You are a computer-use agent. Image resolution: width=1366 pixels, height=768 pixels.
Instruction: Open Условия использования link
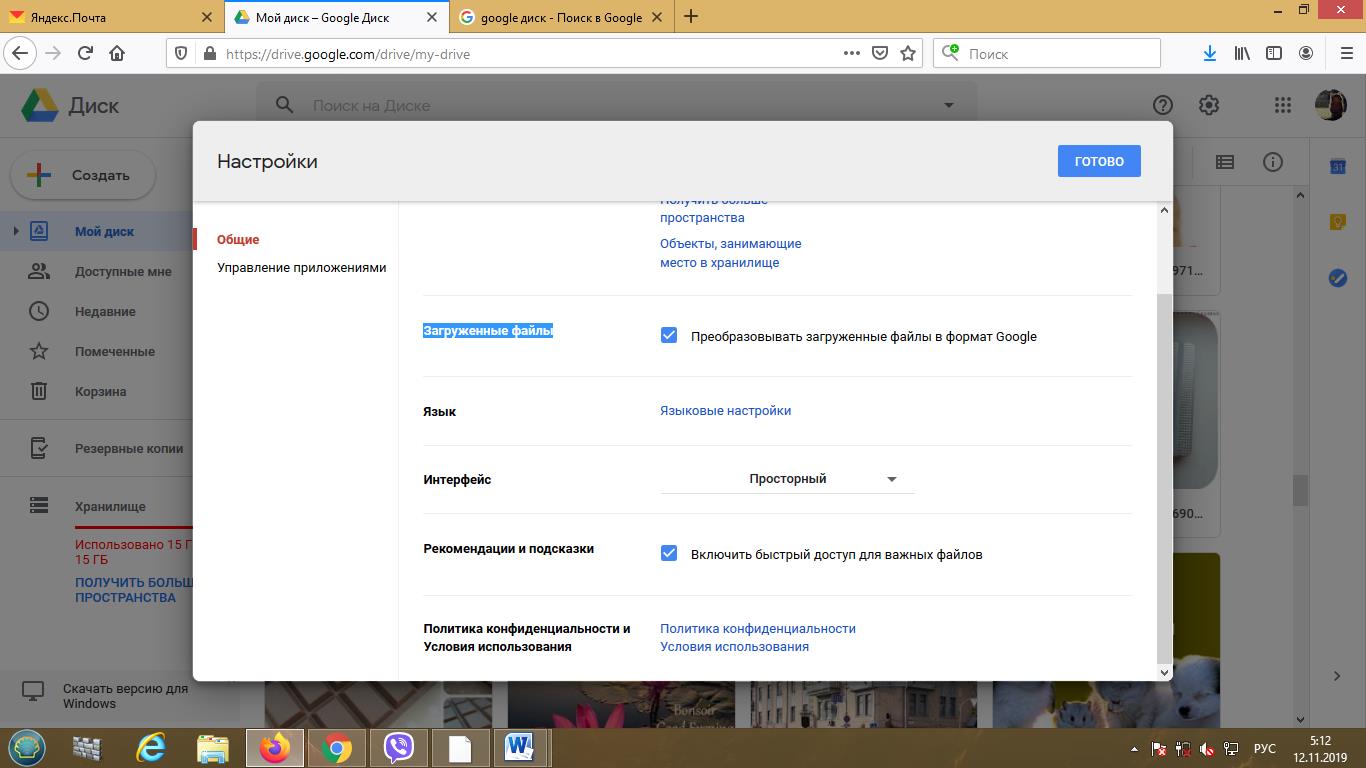click(734, 647)
